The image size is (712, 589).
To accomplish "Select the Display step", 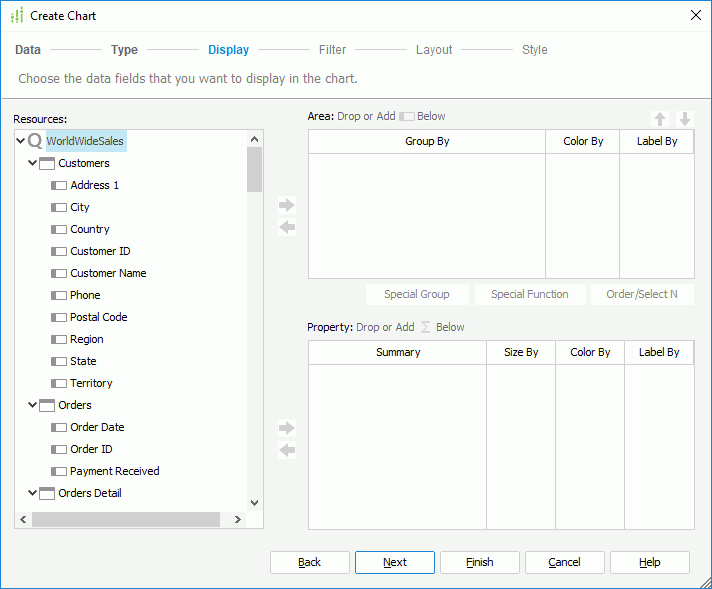I will pos(228,49).
